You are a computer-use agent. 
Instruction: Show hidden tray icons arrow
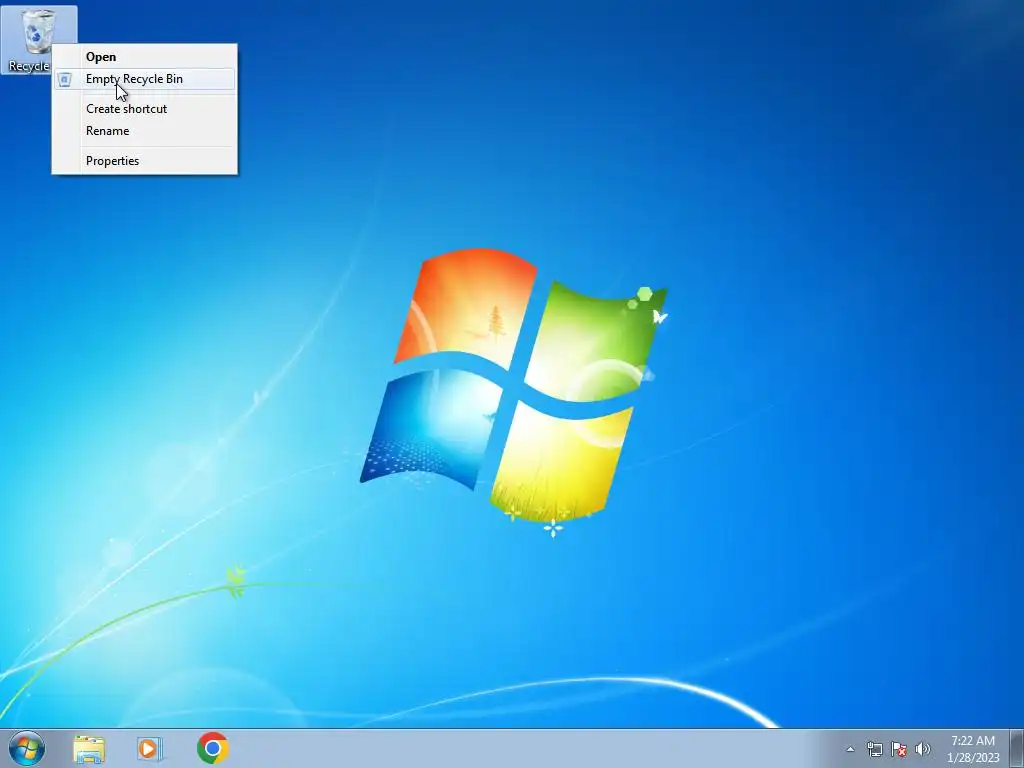(850, 749)
